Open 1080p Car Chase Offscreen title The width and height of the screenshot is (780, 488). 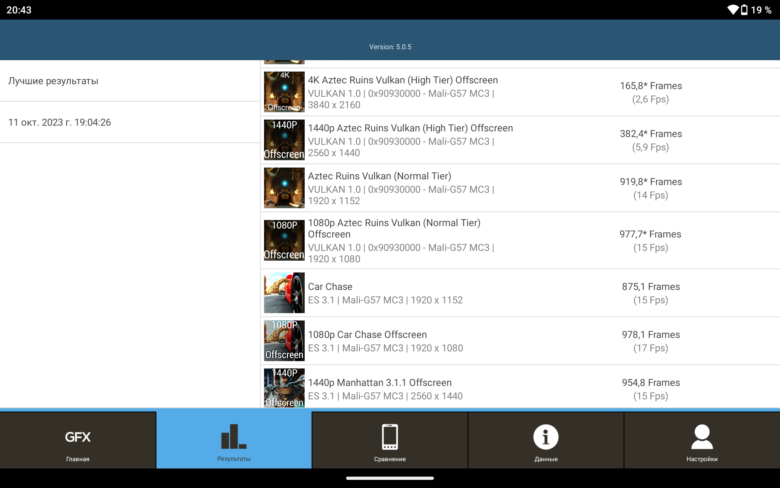coord(367,335)
